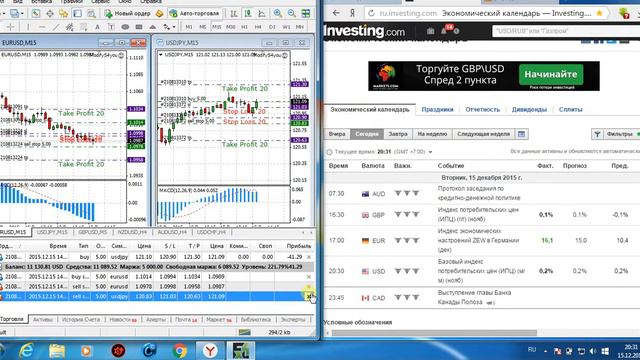
Task: Arrange chart windows with tile icon
Action: tap(306, 13)
